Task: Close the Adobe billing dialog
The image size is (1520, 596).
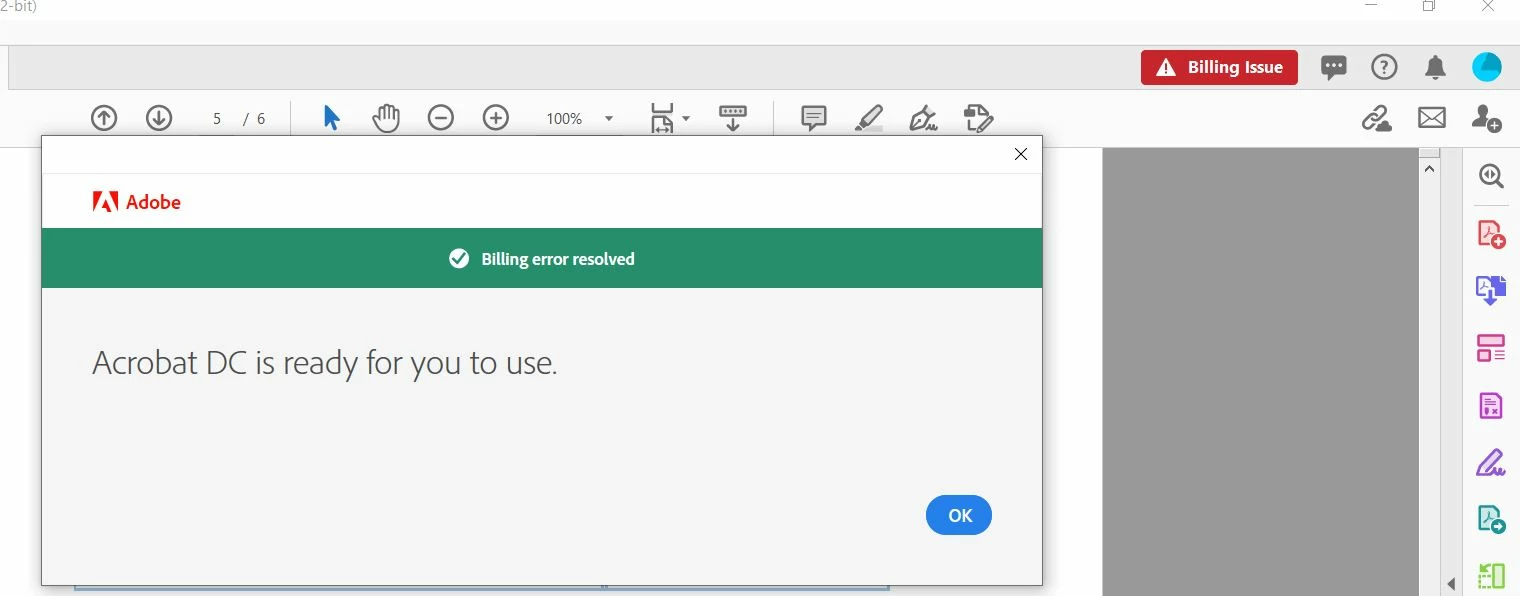Action: [1021, 154]
